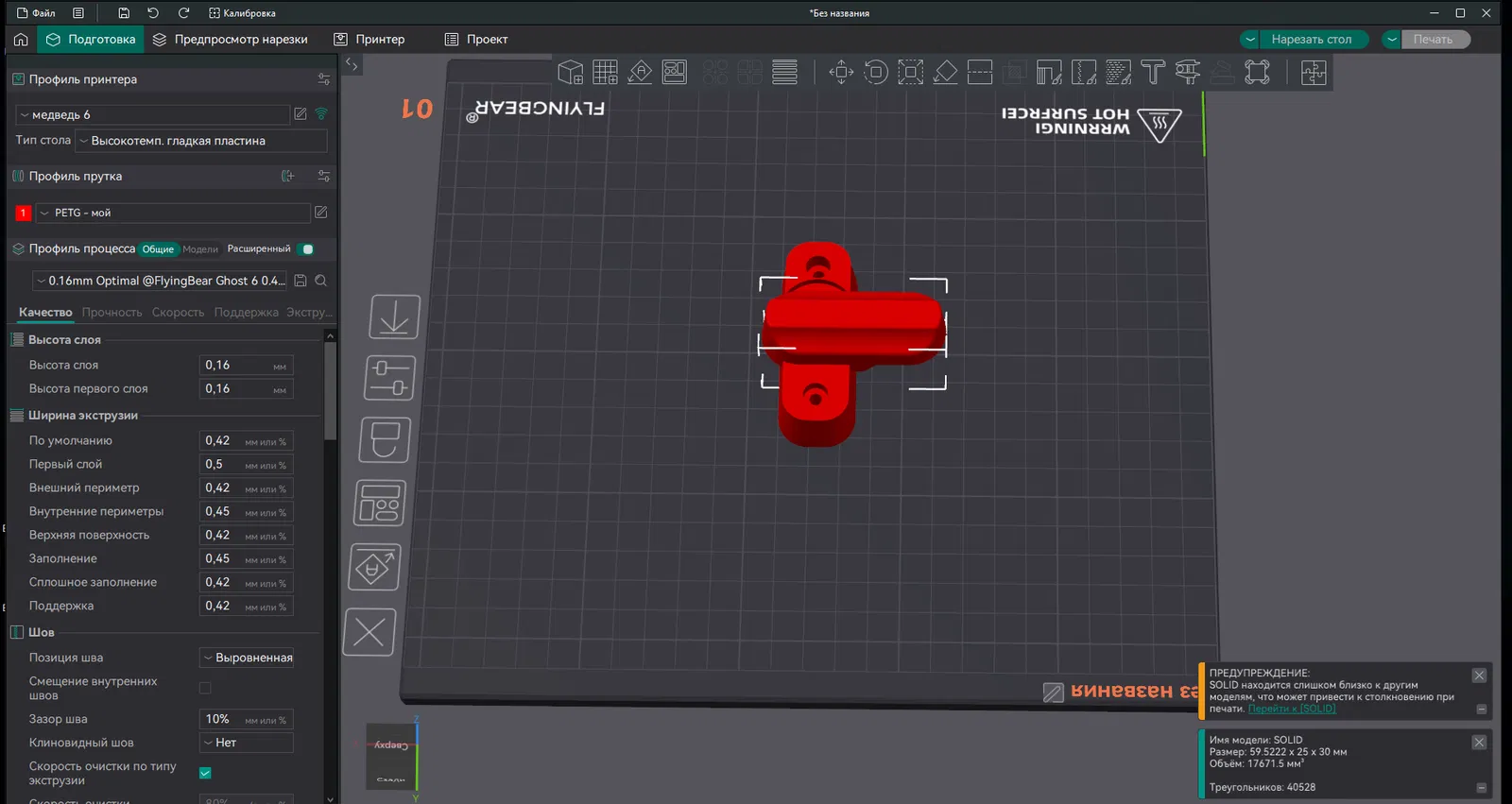
Task: Click the Нарезать стол button
Action: 1312,40
